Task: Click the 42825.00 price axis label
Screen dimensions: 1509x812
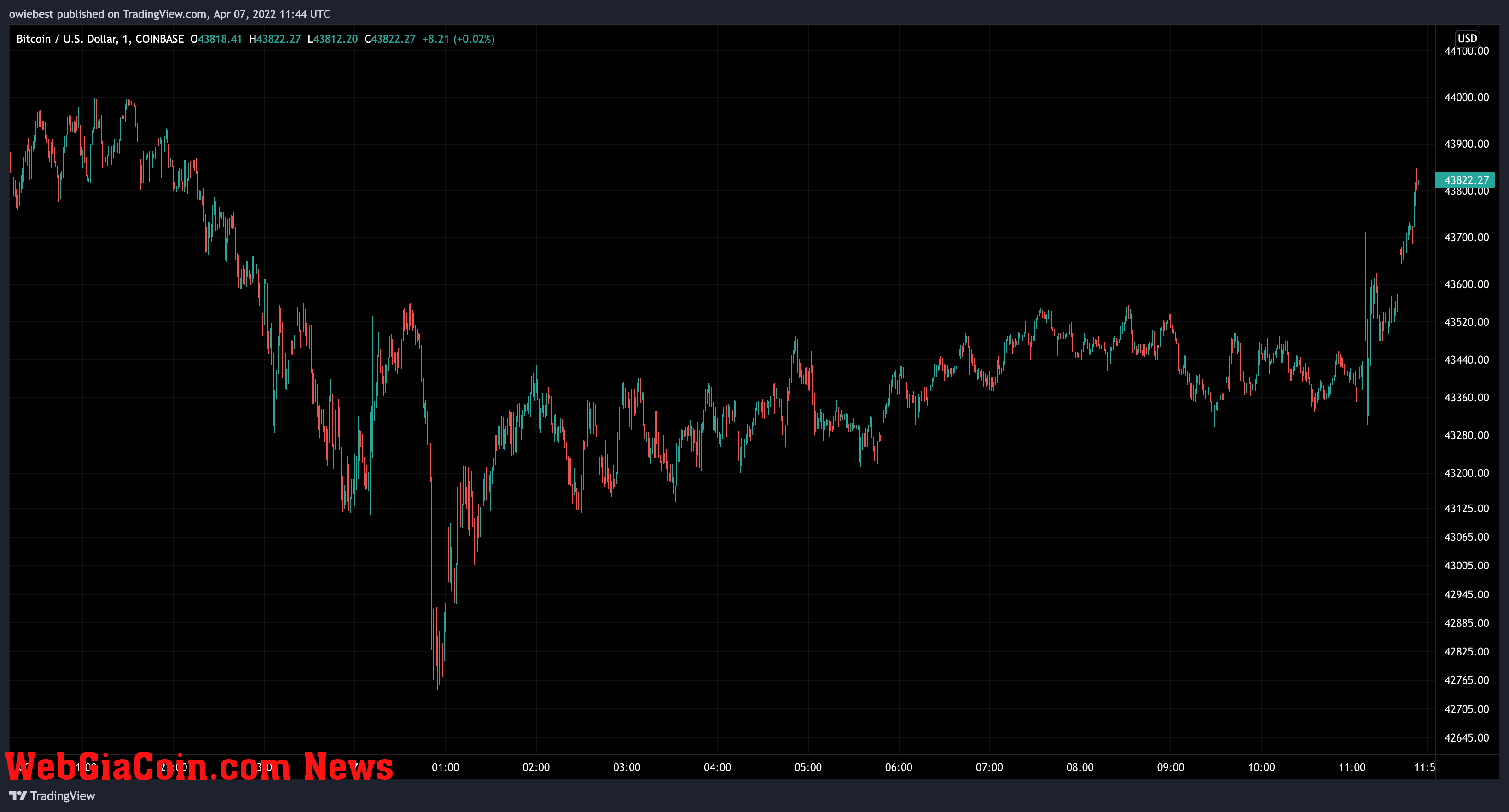Action: click(1466, 651)
